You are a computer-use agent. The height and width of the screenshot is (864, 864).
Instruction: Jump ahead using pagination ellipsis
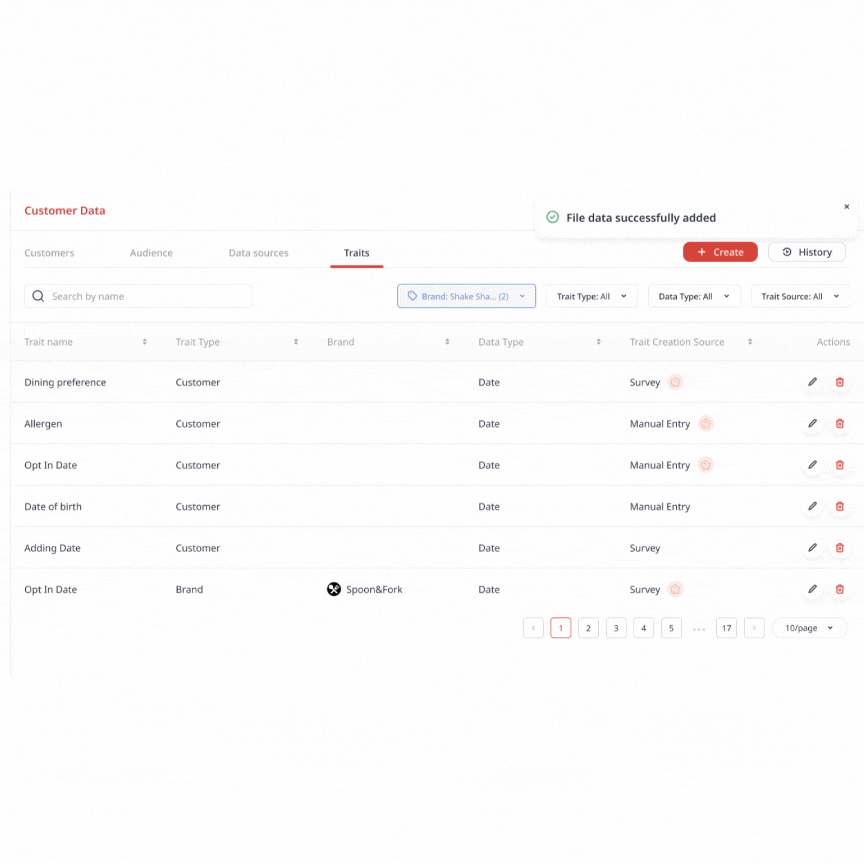tap(699, 629)
